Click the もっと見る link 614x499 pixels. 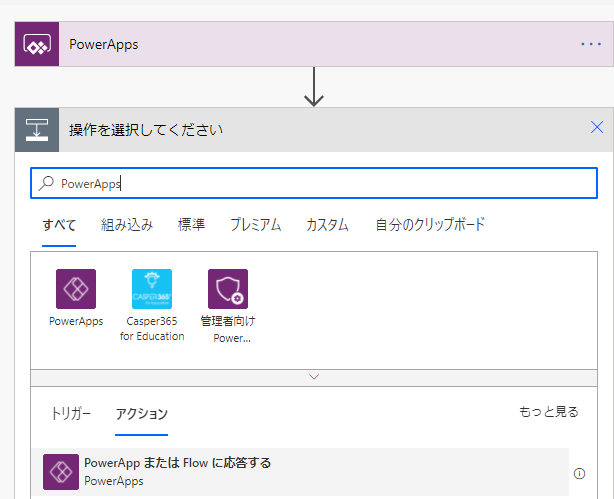pos(549,412)
